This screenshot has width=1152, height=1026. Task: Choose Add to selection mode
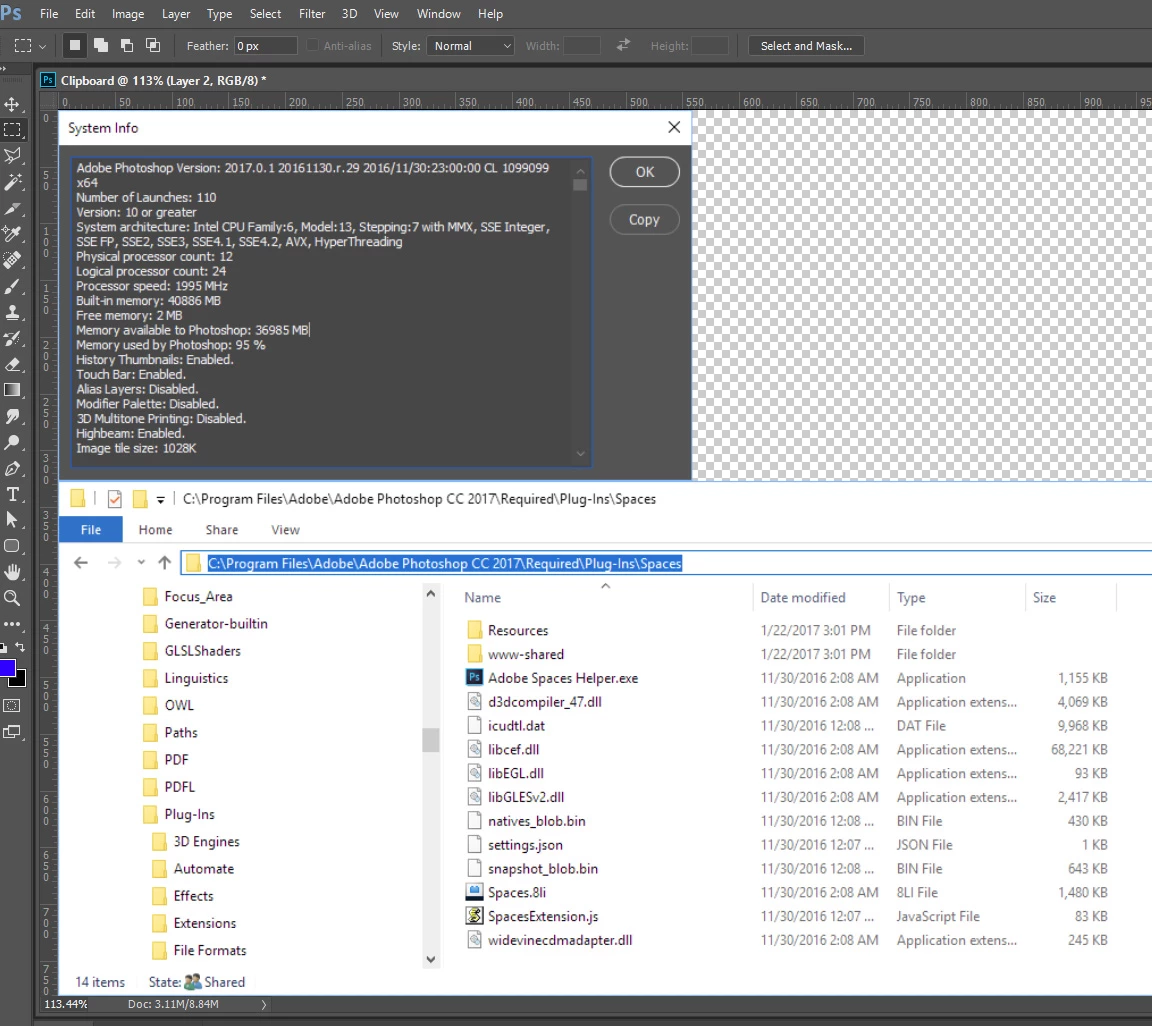(101, 45)
